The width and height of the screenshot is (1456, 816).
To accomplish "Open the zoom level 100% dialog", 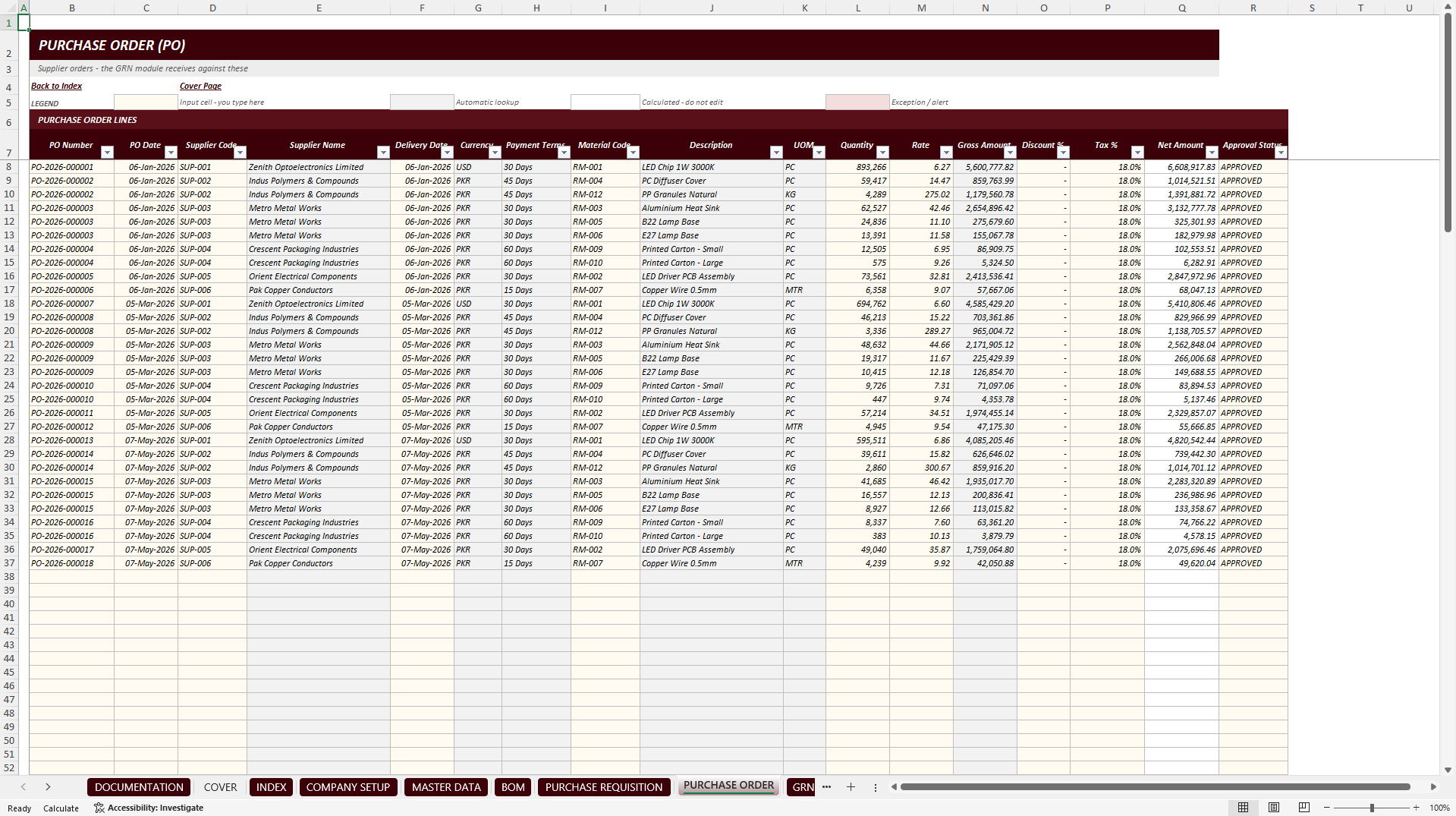I will [x=1439, y=808].
